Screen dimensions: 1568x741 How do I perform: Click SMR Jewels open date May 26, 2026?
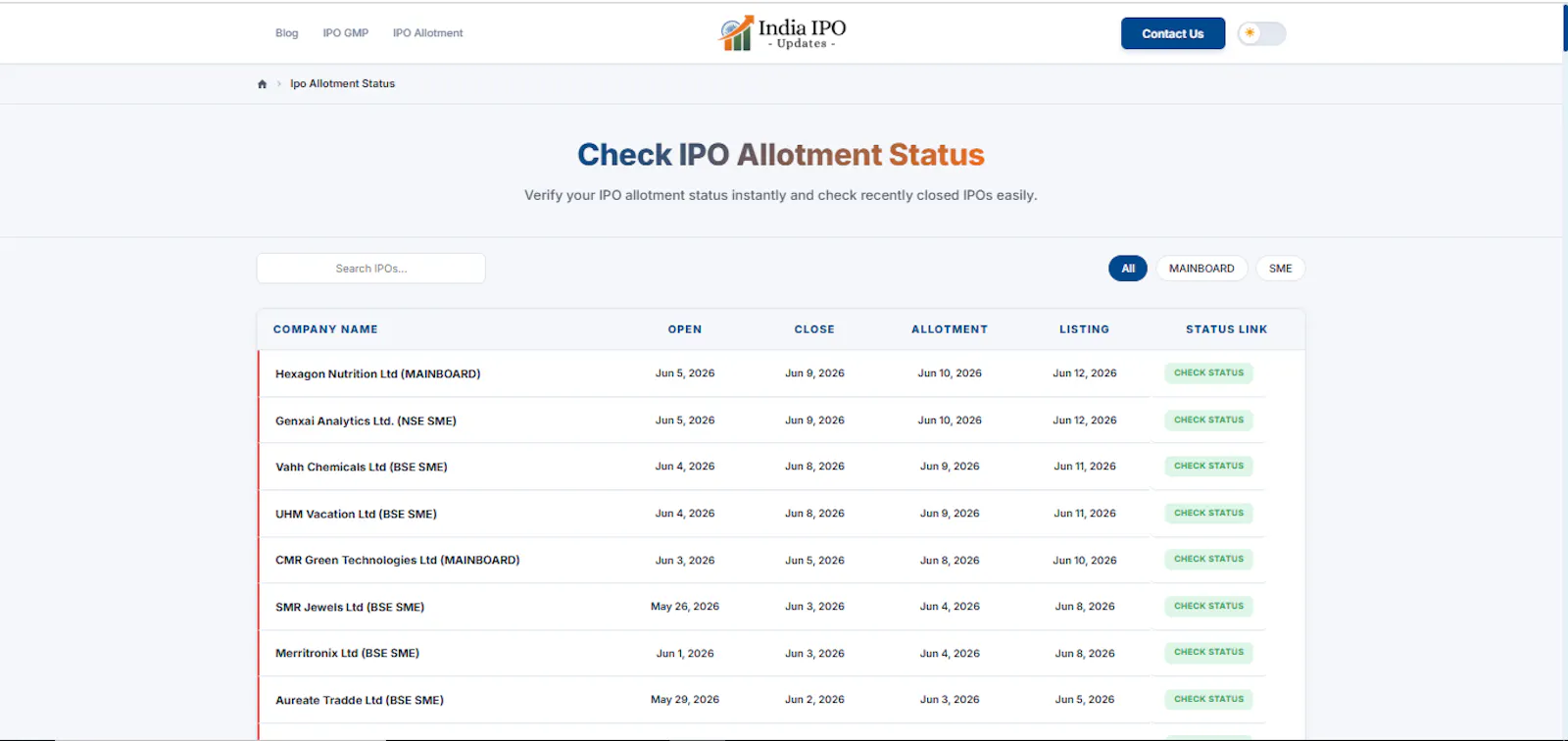685,607
